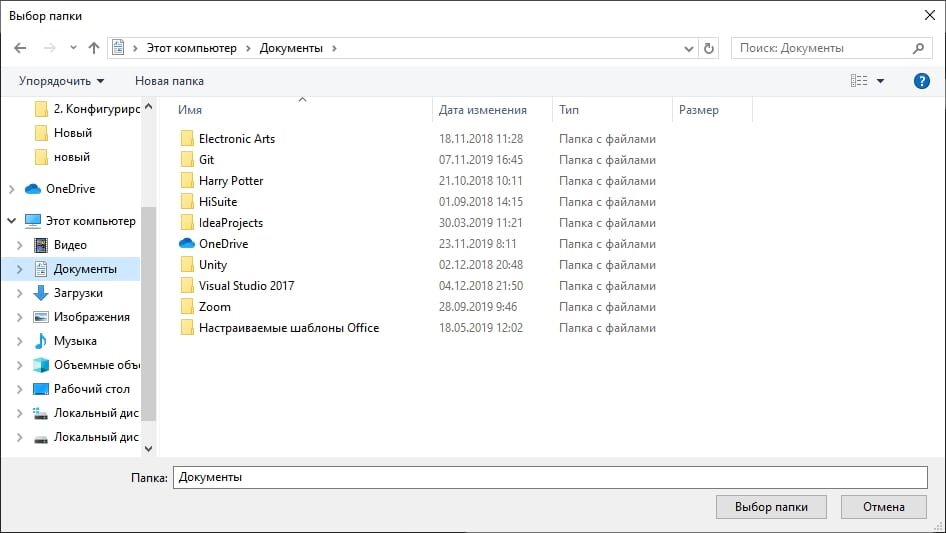This screenshot has height=533, width=946.
Task: Click the Рабочий стол desktop icon
Action: (x=40, y=389)
